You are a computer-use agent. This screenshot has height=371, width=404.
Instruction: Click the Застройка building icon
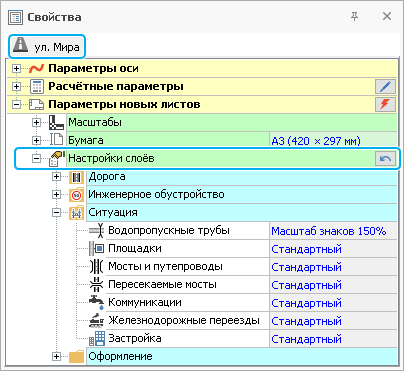point(97,339)
